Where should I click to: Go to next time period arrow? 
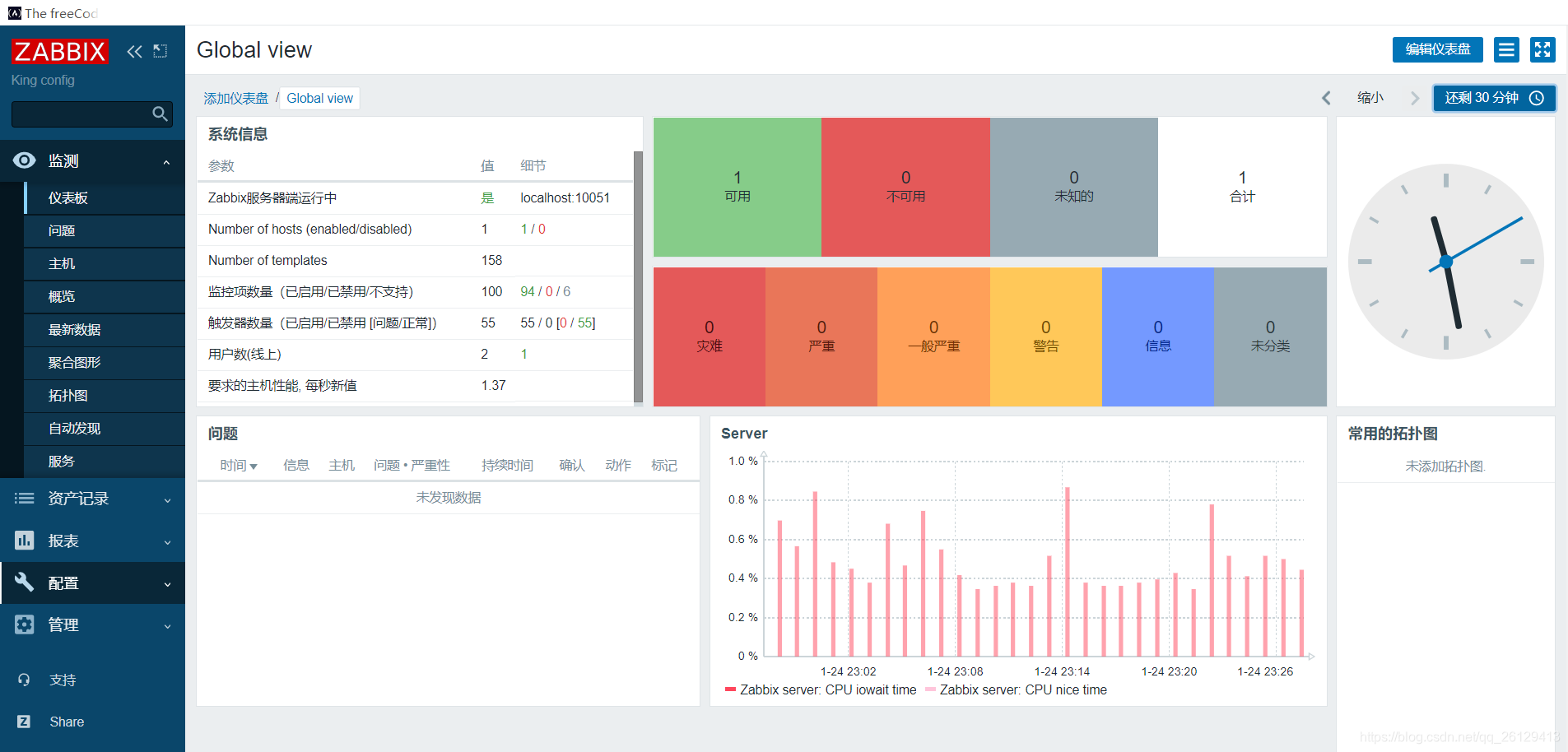click(1415, 98)
